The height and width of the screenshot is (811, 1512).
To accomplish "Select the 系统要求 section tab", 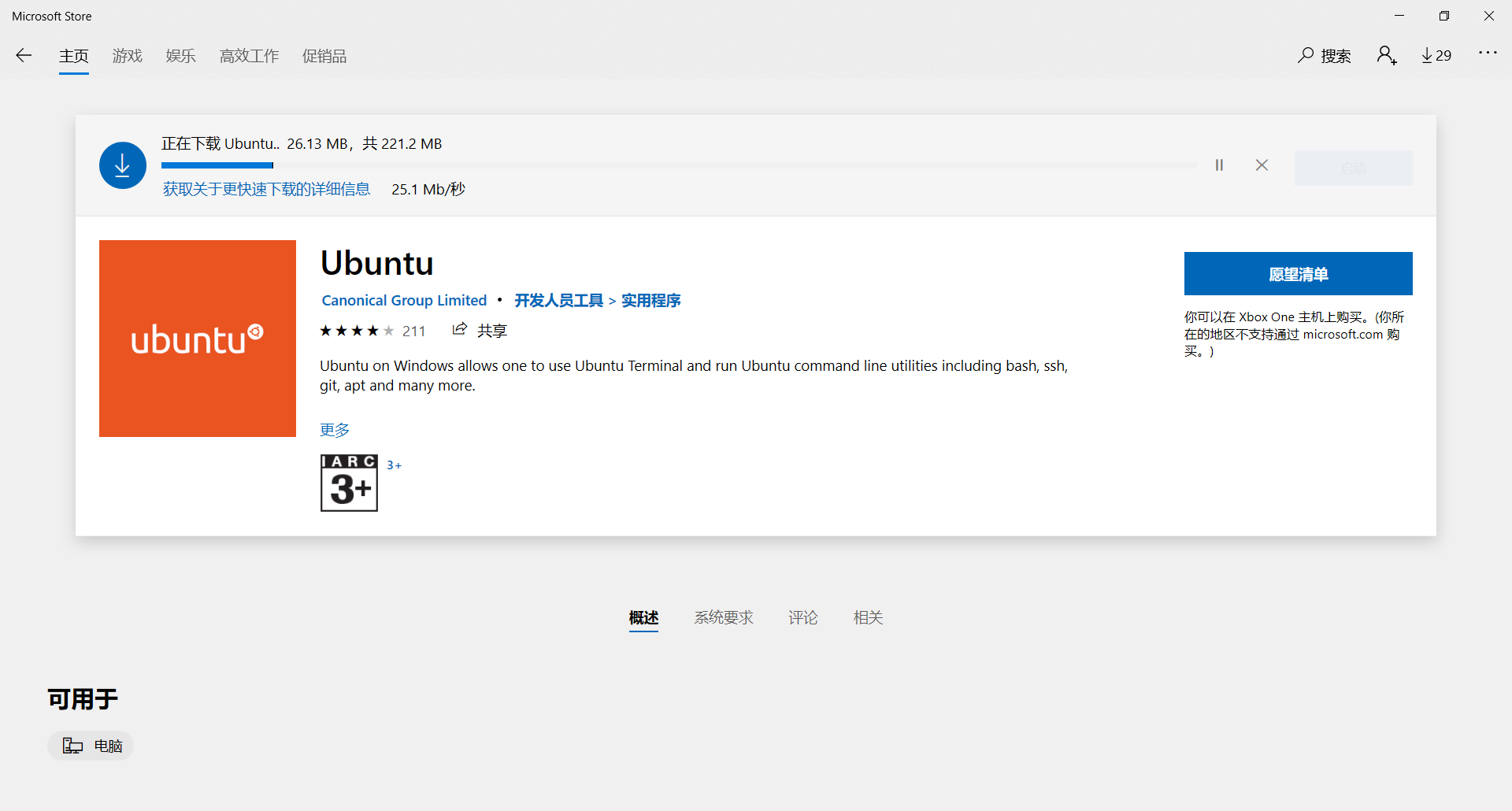I will (x=724, y=617).
